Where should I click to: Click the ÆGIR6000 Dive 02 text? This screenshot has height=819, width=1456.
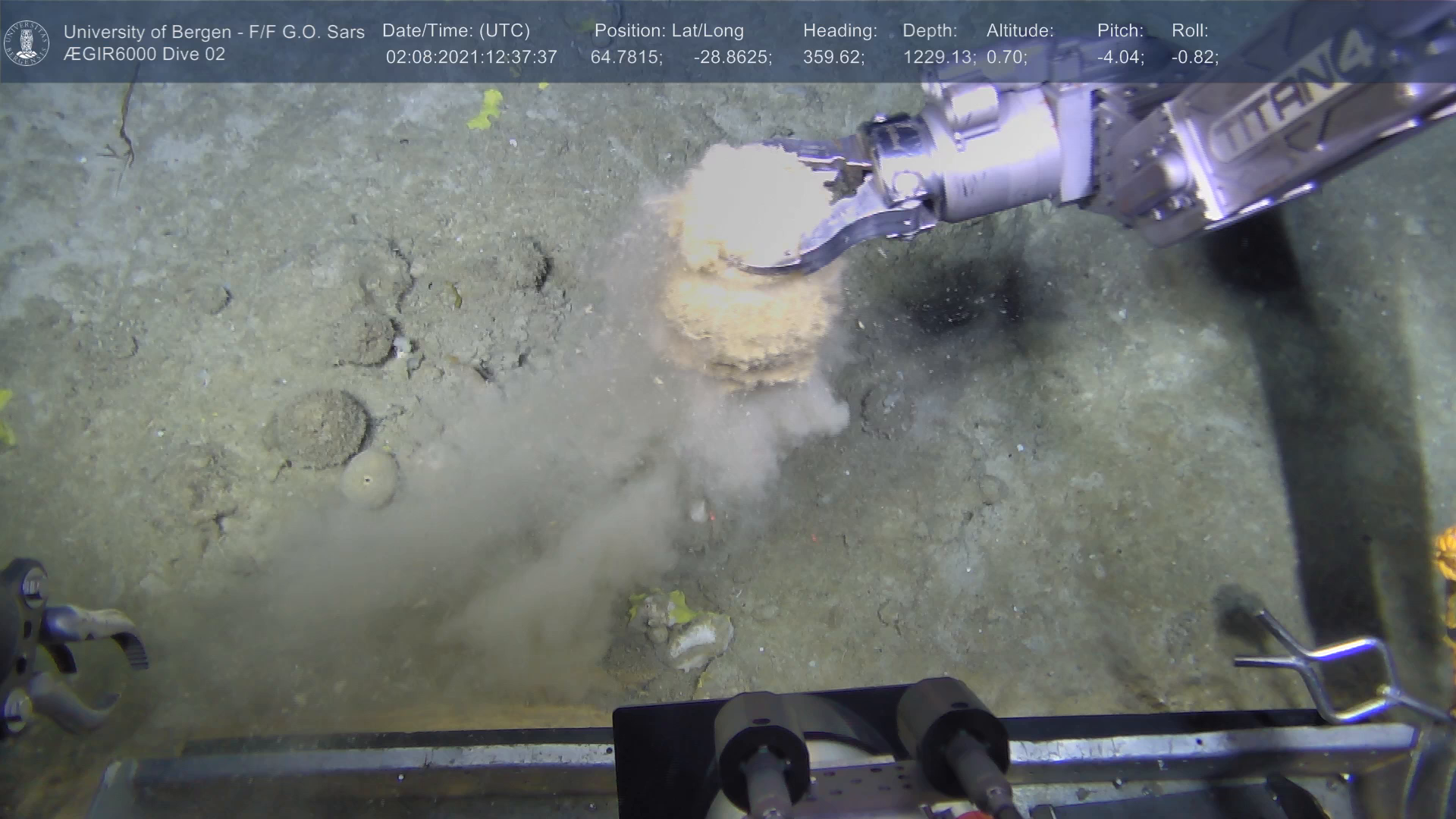pyautogui.click(x=144, y=55)
